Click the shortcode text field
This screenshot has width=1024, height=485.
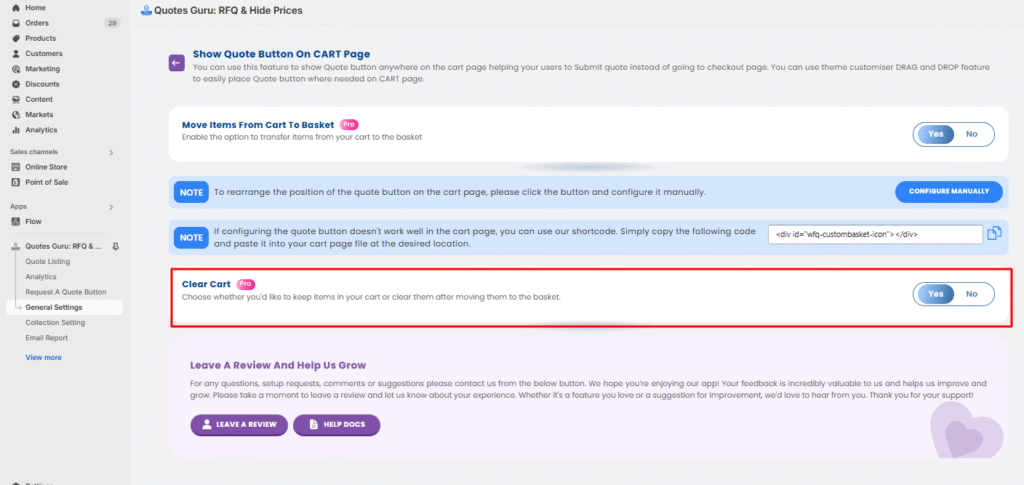pos(875,234)
